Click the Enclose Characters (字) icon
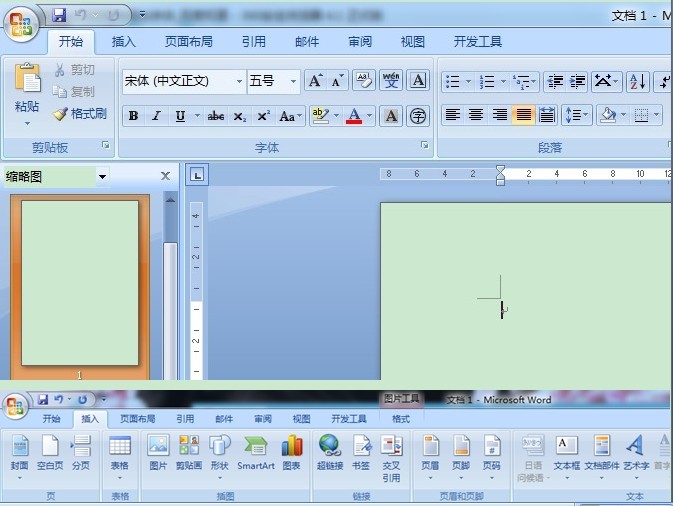Screen dimensions: 673x506 [x=418, y=116]
